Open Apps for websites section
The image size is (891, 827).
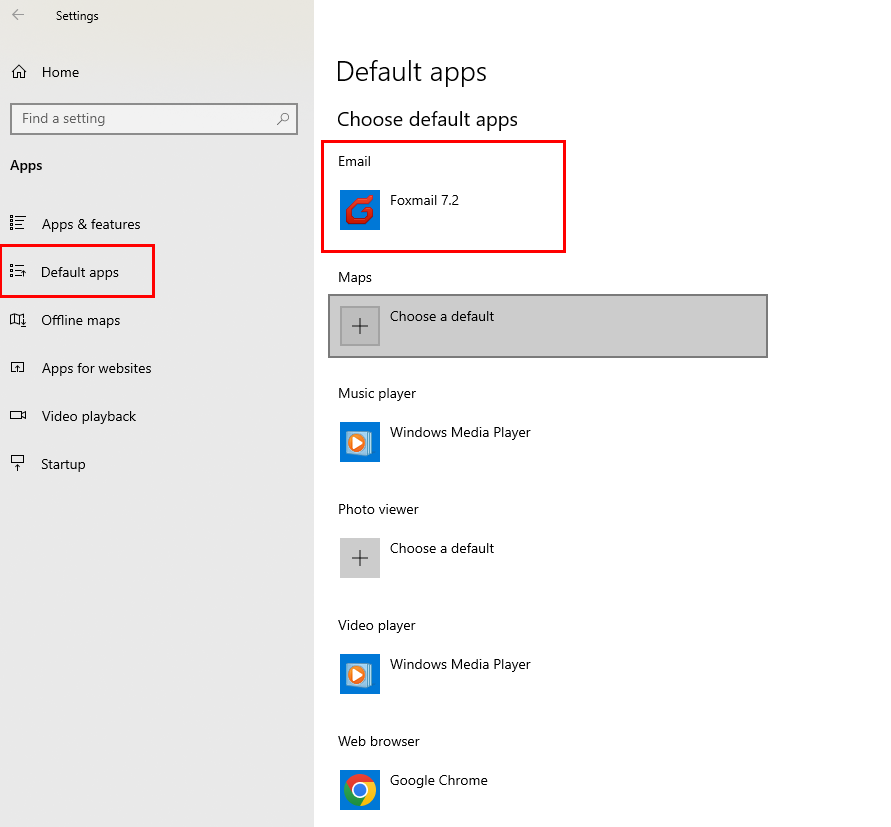pos(97,368)
